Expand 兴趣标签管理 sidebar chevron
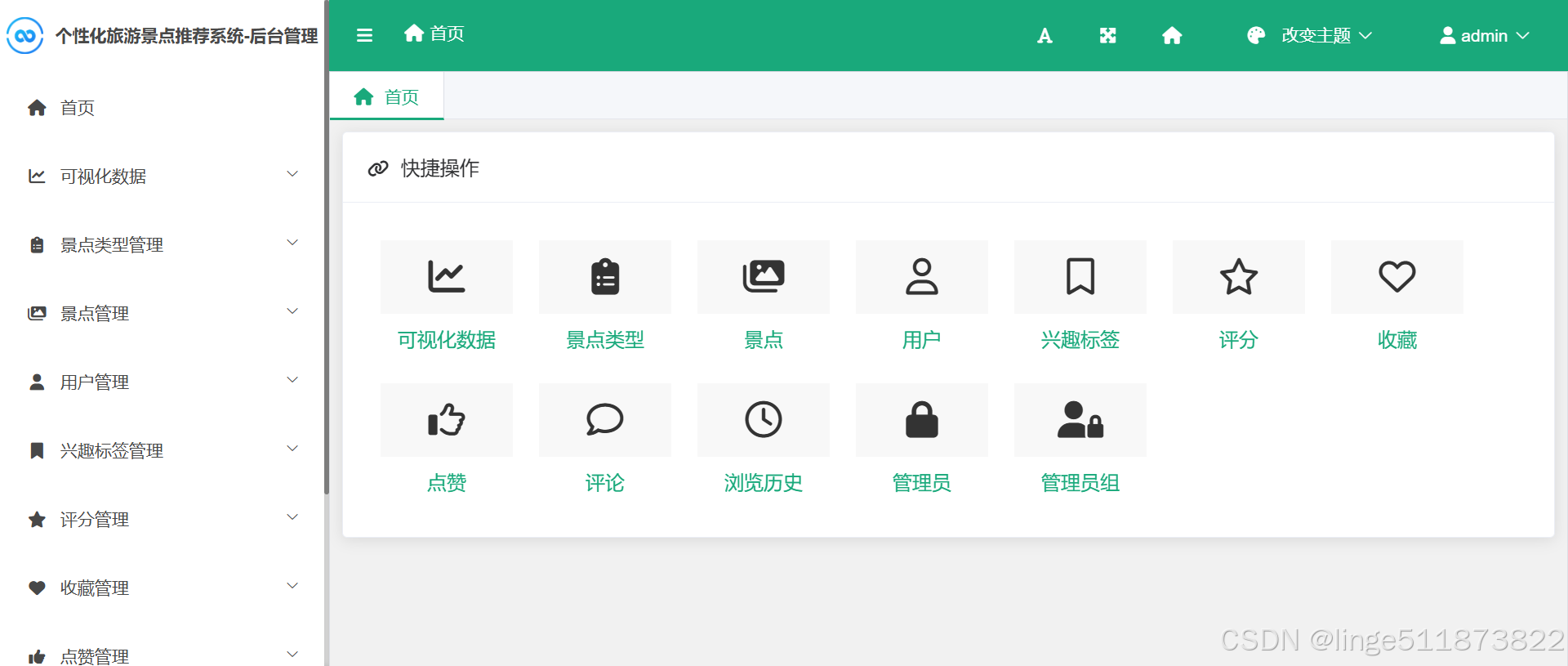Screen dimensions: 1568x666 (x=292, y=449)
